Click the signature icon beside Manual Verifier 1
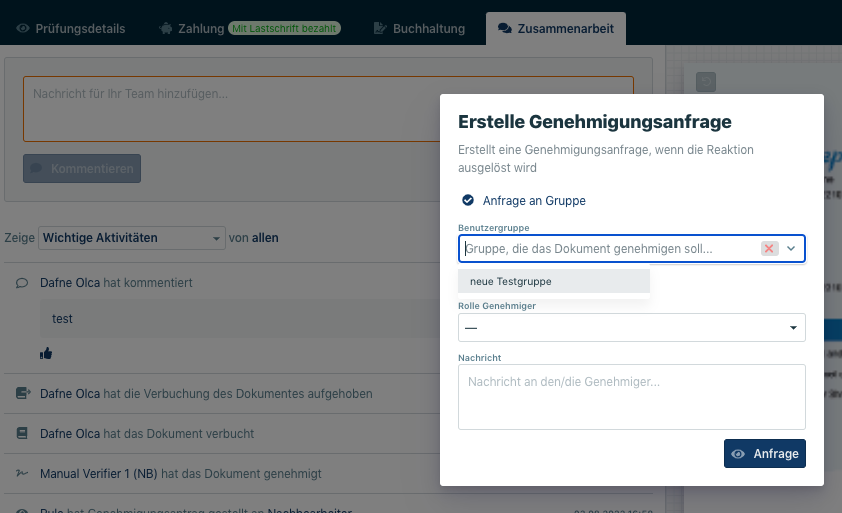The image size is (842, 513). point(22,473)
